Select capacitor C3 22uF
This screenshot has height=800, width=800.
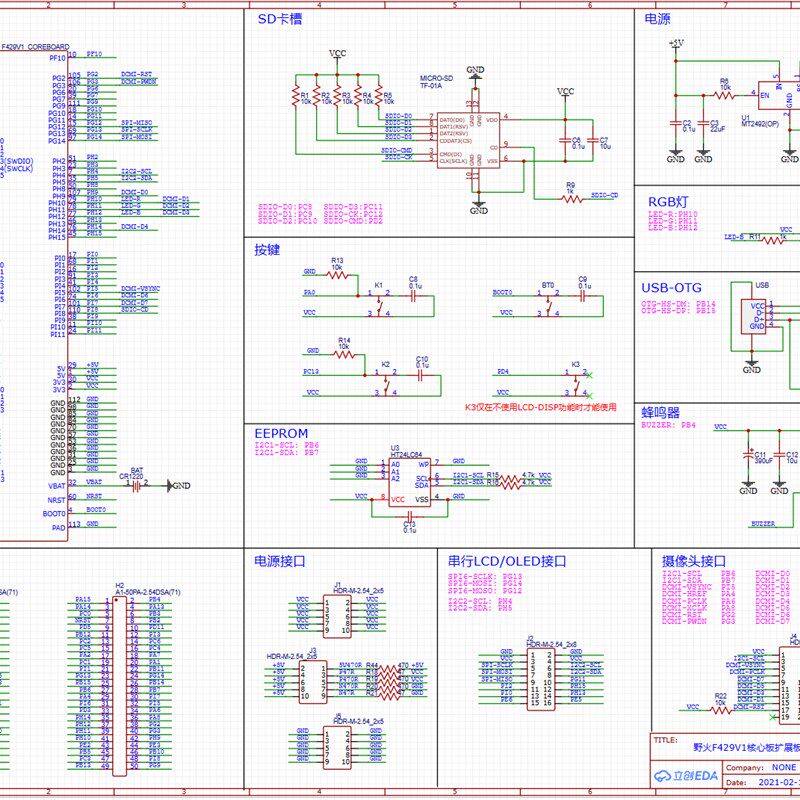coord(704,123)
